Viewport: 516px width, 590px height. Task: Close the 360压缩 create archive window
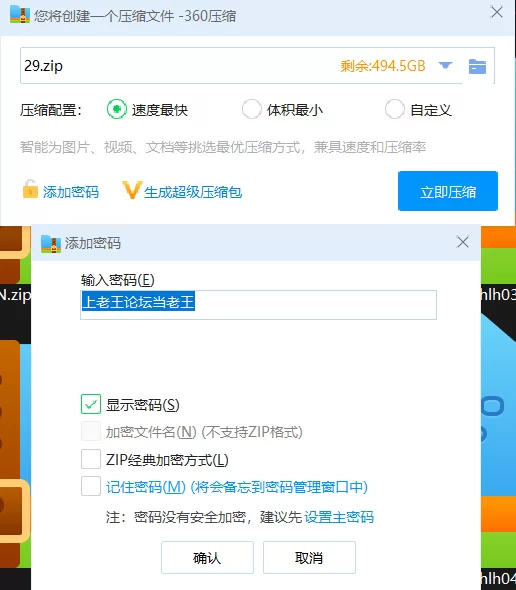(x=497, y=12)
